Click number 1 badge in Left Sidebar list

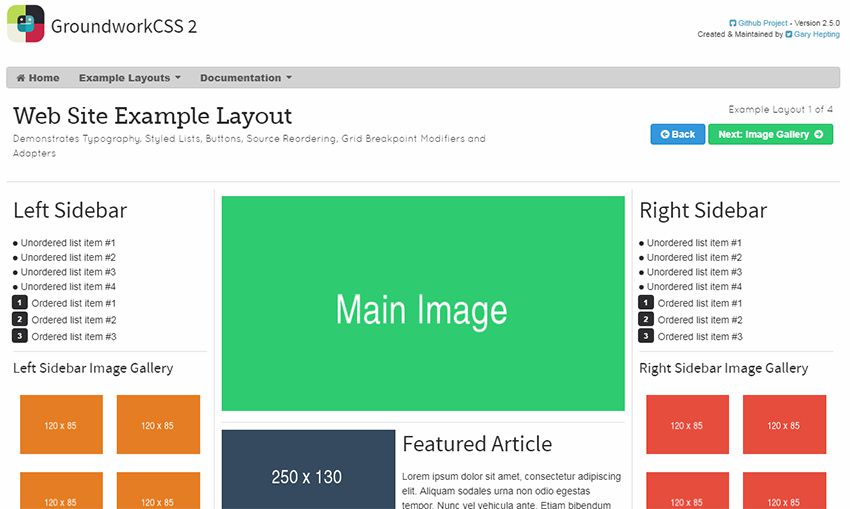click(x=20, y=303)
